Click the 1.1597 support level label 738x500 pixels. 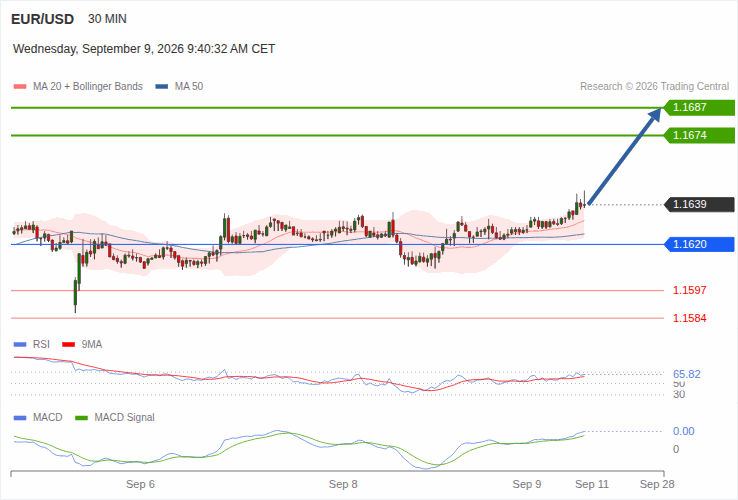pyautogui.click(x=690, y=290)
